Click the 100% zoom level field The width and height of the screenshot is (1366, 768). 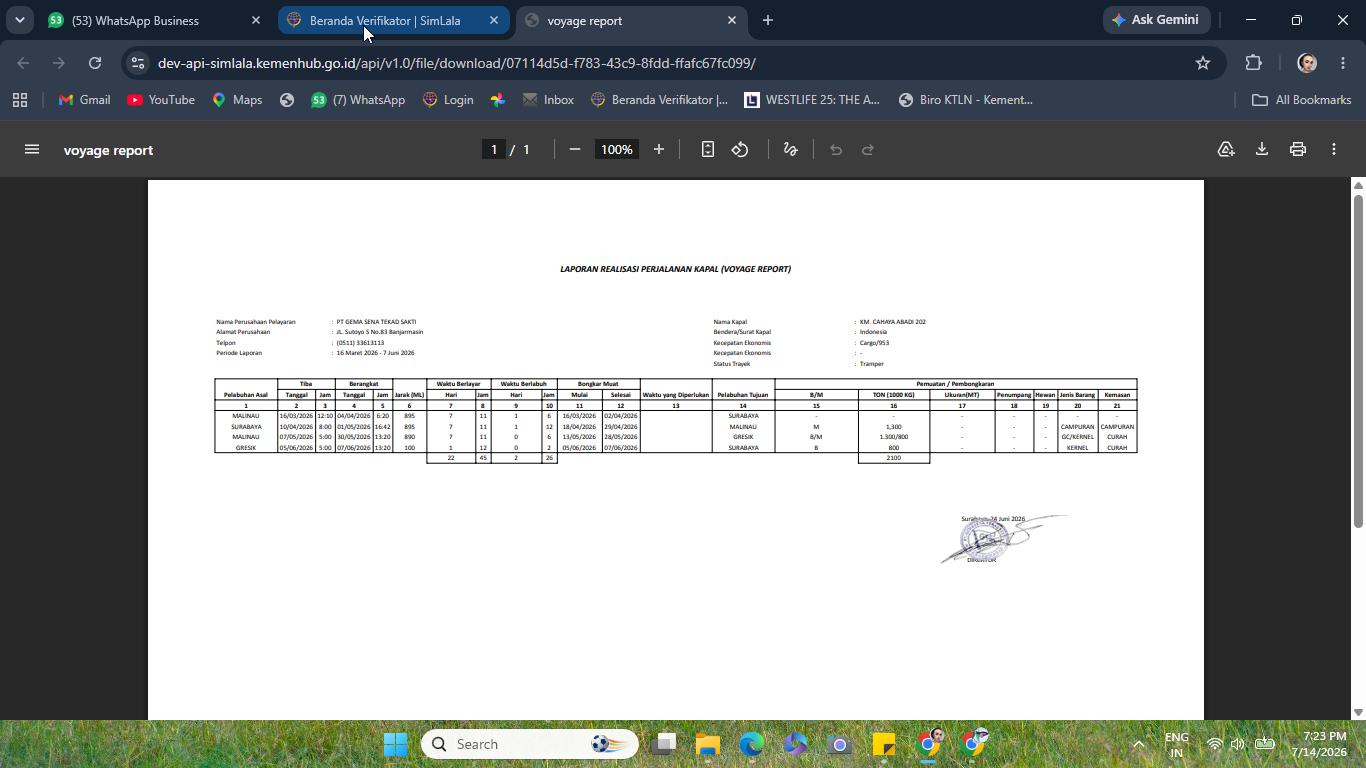pos(616,150)
